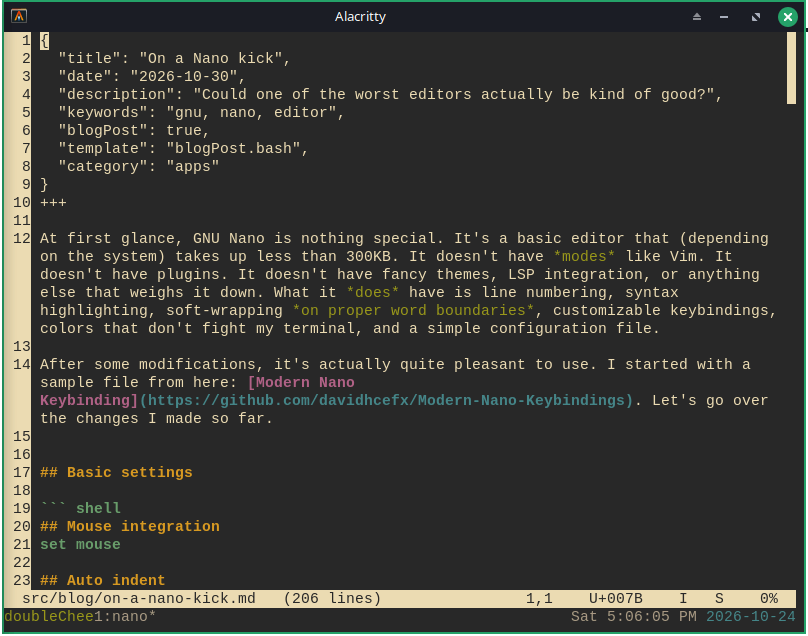Click line number 17 in the gutter

[22, 473]
